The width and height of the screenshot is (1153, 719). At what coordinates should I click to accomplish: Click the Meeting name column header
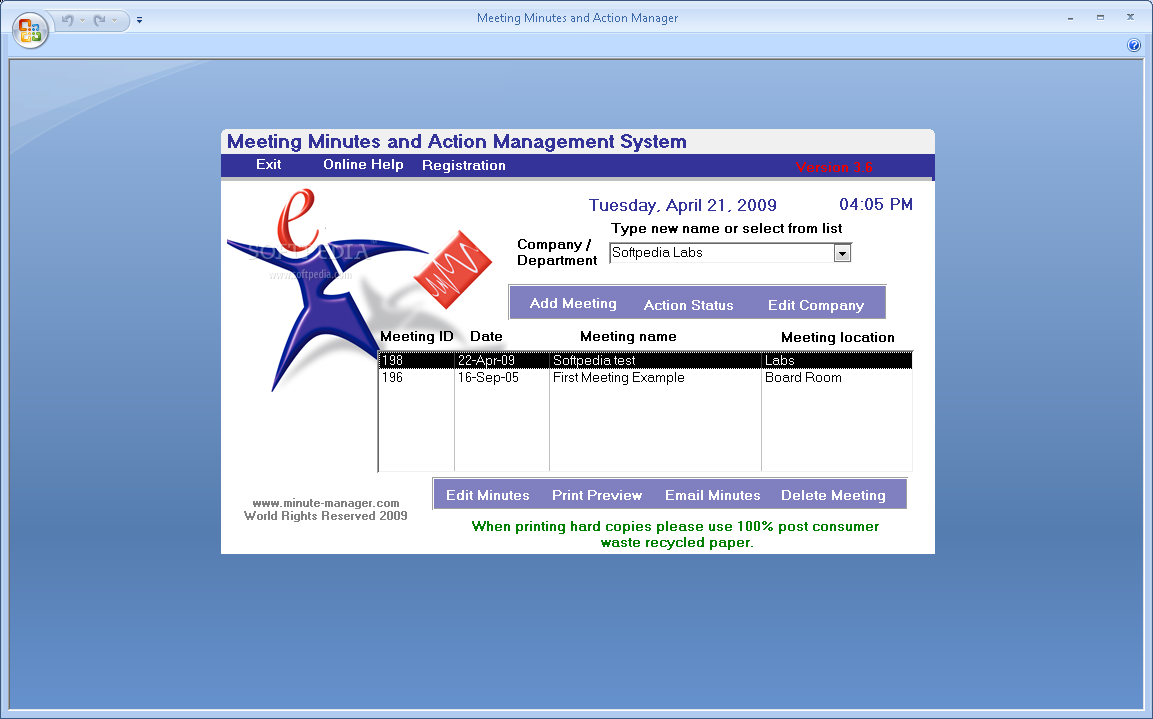tap(628, 337)
